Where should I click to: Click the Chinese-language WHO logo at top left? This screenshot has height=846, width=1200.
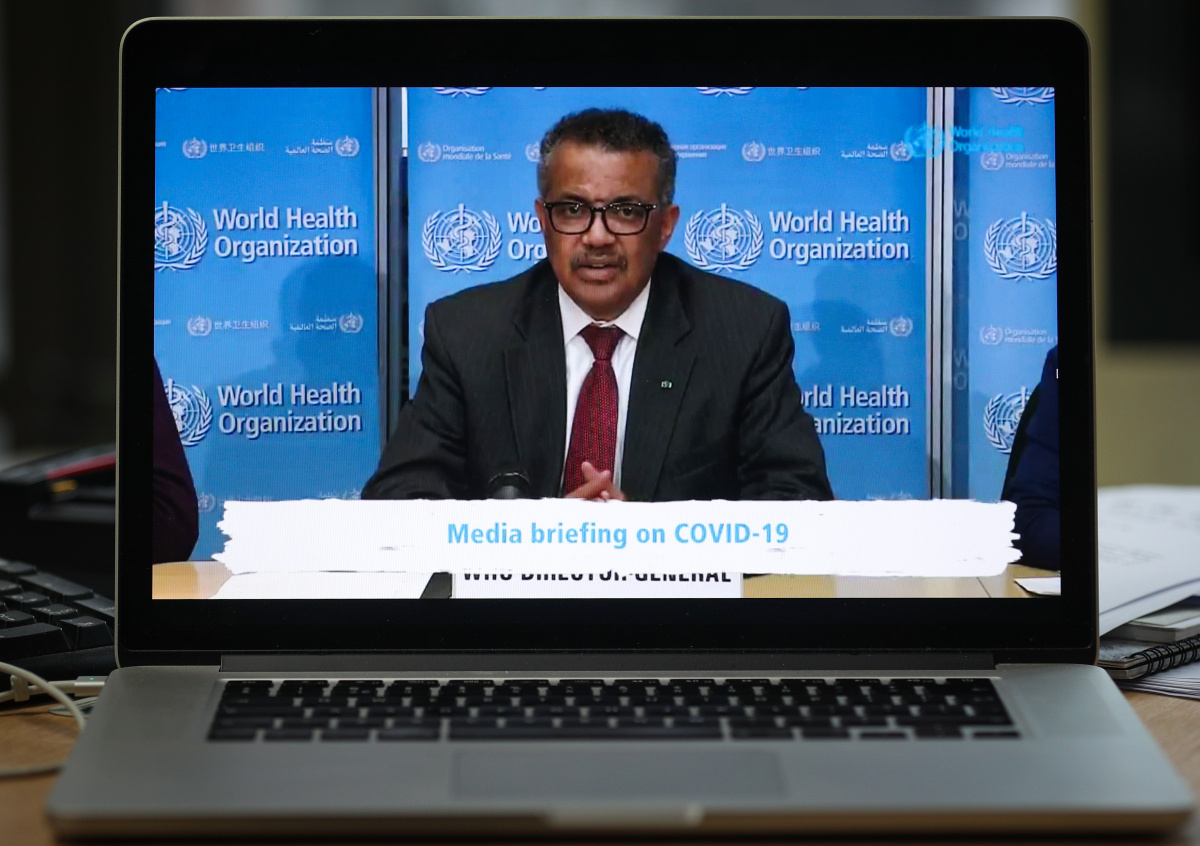coord(223,147)
